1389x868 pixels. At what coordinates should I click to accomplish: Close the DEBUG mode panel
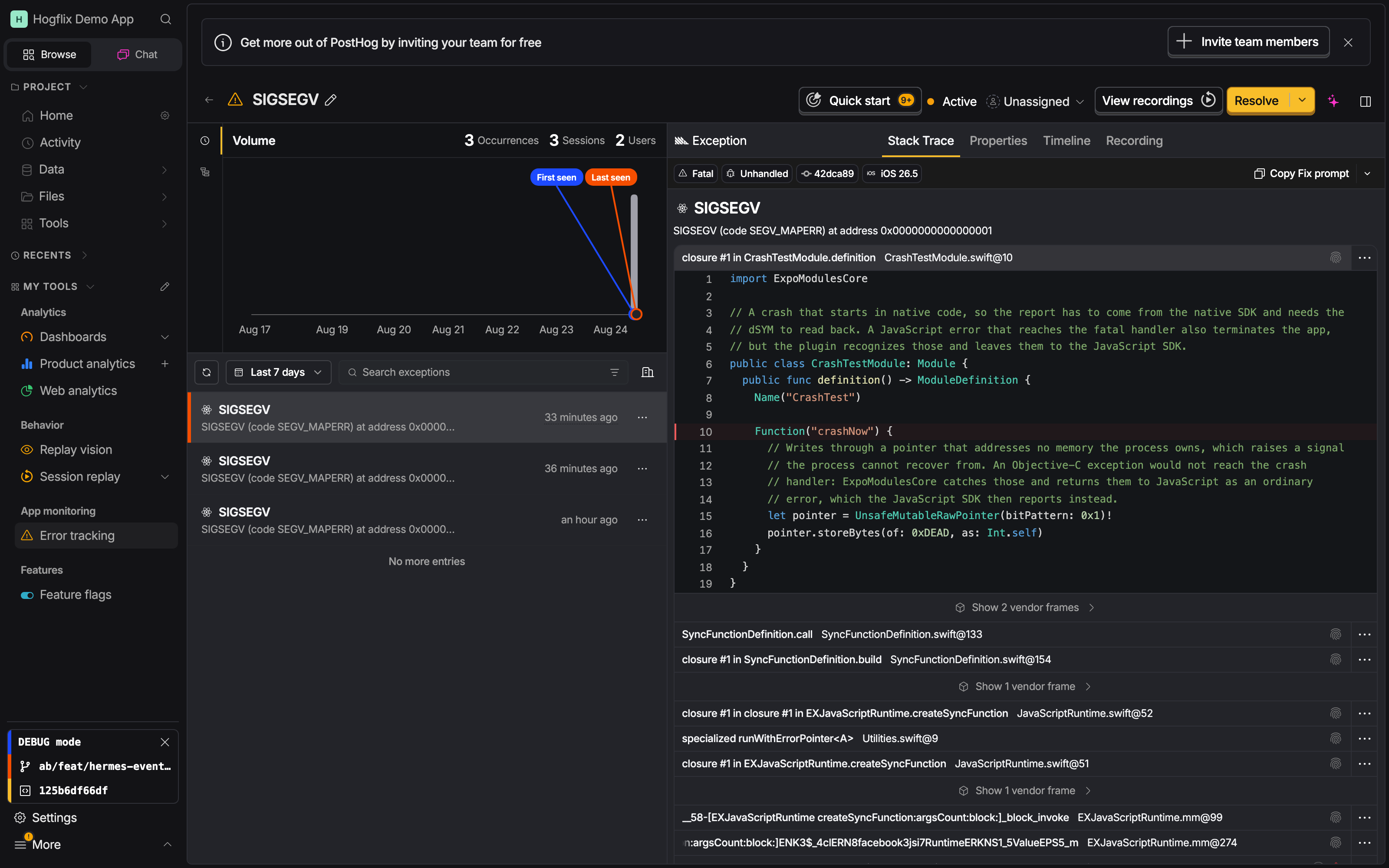pyautogui.click(x=165, y=742)
